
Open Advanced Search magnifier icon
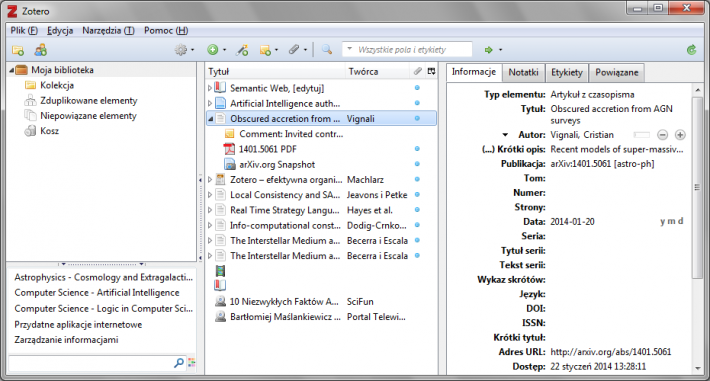tap(326, 49)
